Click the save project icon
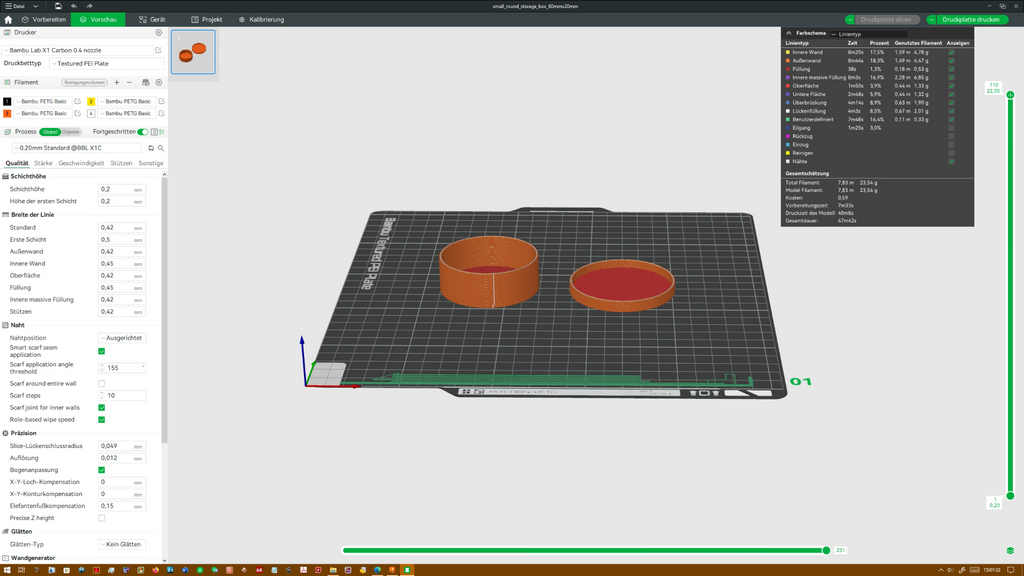The height and width of the screenshot is (576, 1024). click(58, 6)
